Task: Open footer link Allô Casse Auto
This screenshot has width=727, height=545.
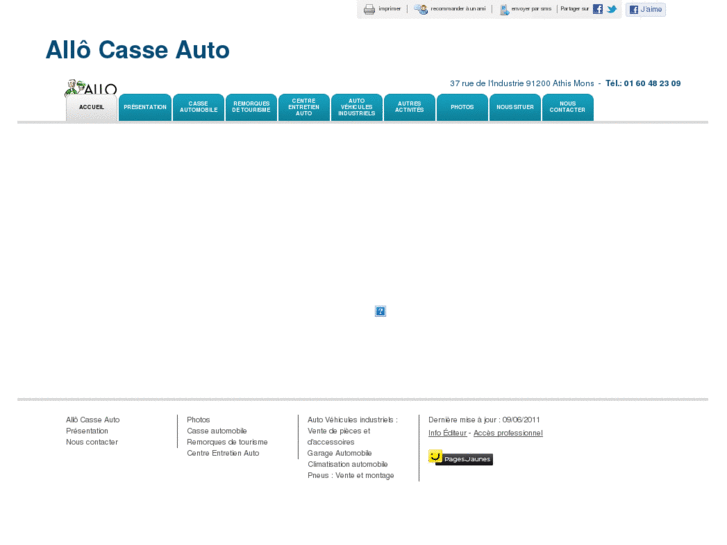Action: [x=93, y=420]
